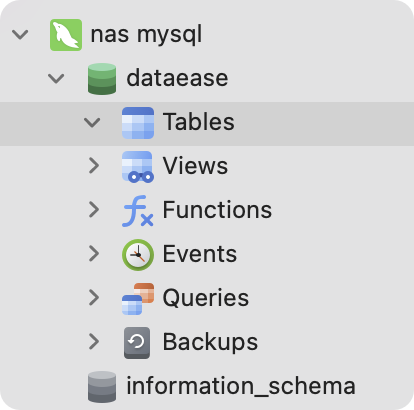Click the fx Functions icon
Image resolution: width=414 pixels, height=410 pixels.
(x=138, y=211)
